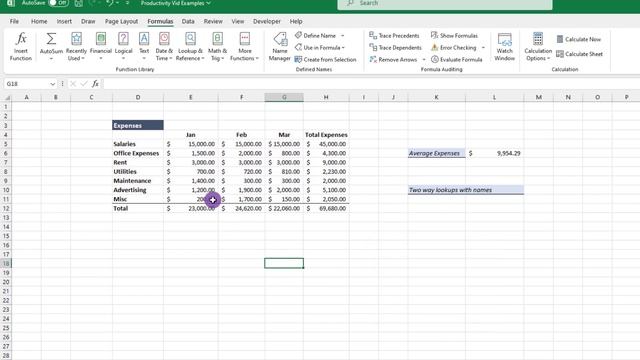
Task: Select the Office Expenses label cell
Action: (x=138, y=153)
